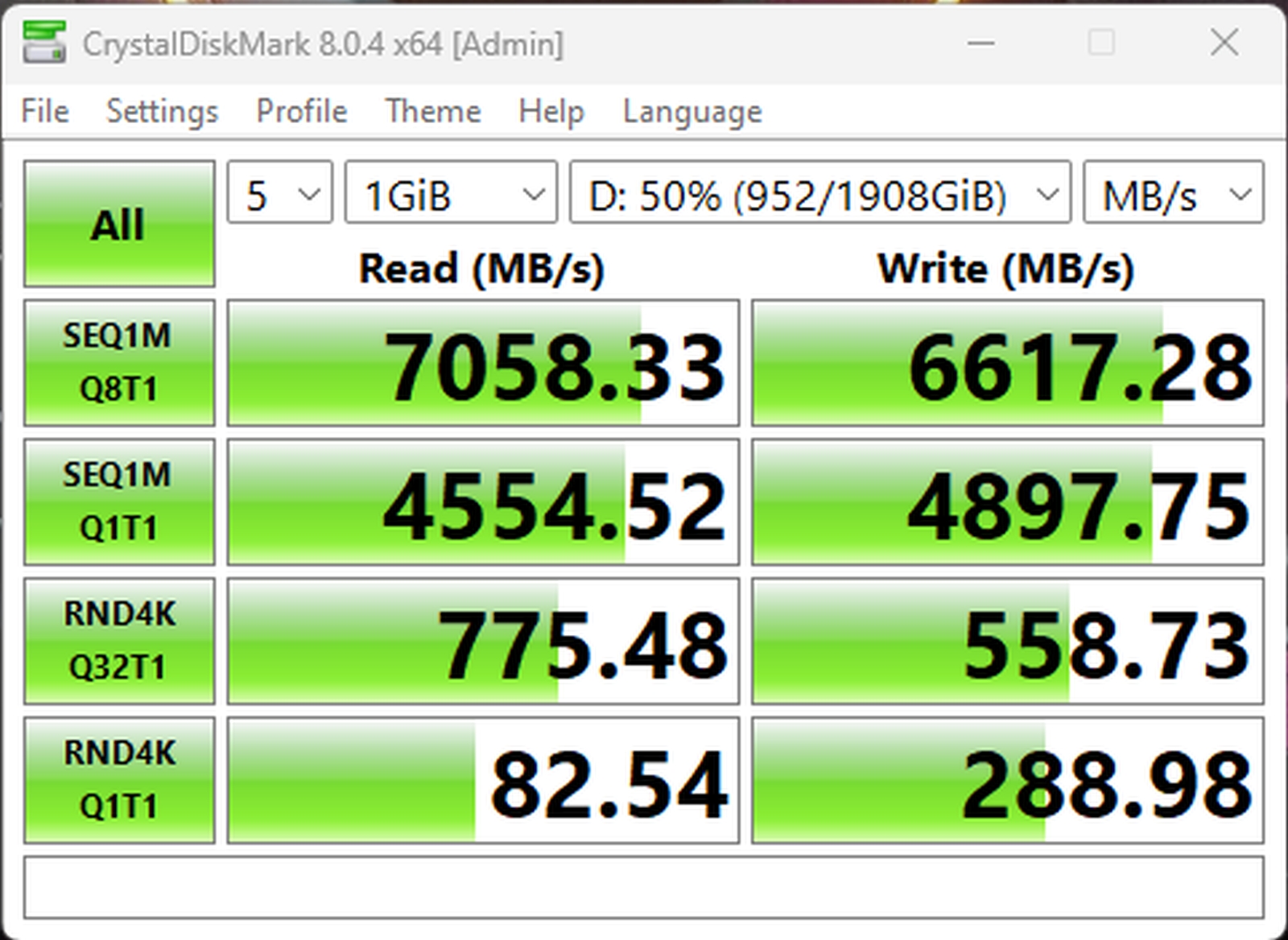Run the SEQ1M Q1T1 test
1288x940 pixels.
(119, 502)
